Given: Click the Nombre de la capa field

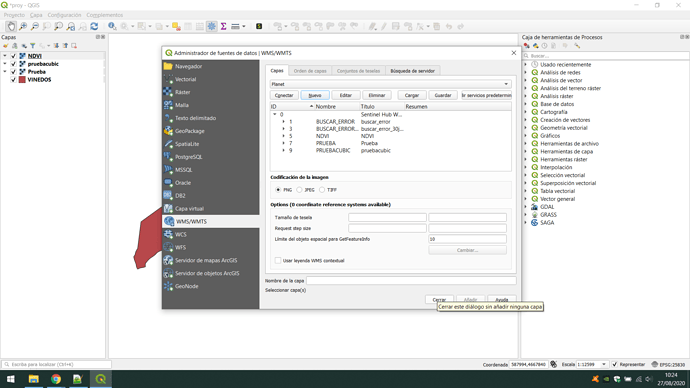Looking at the screenshot, I should coord(411,280).
